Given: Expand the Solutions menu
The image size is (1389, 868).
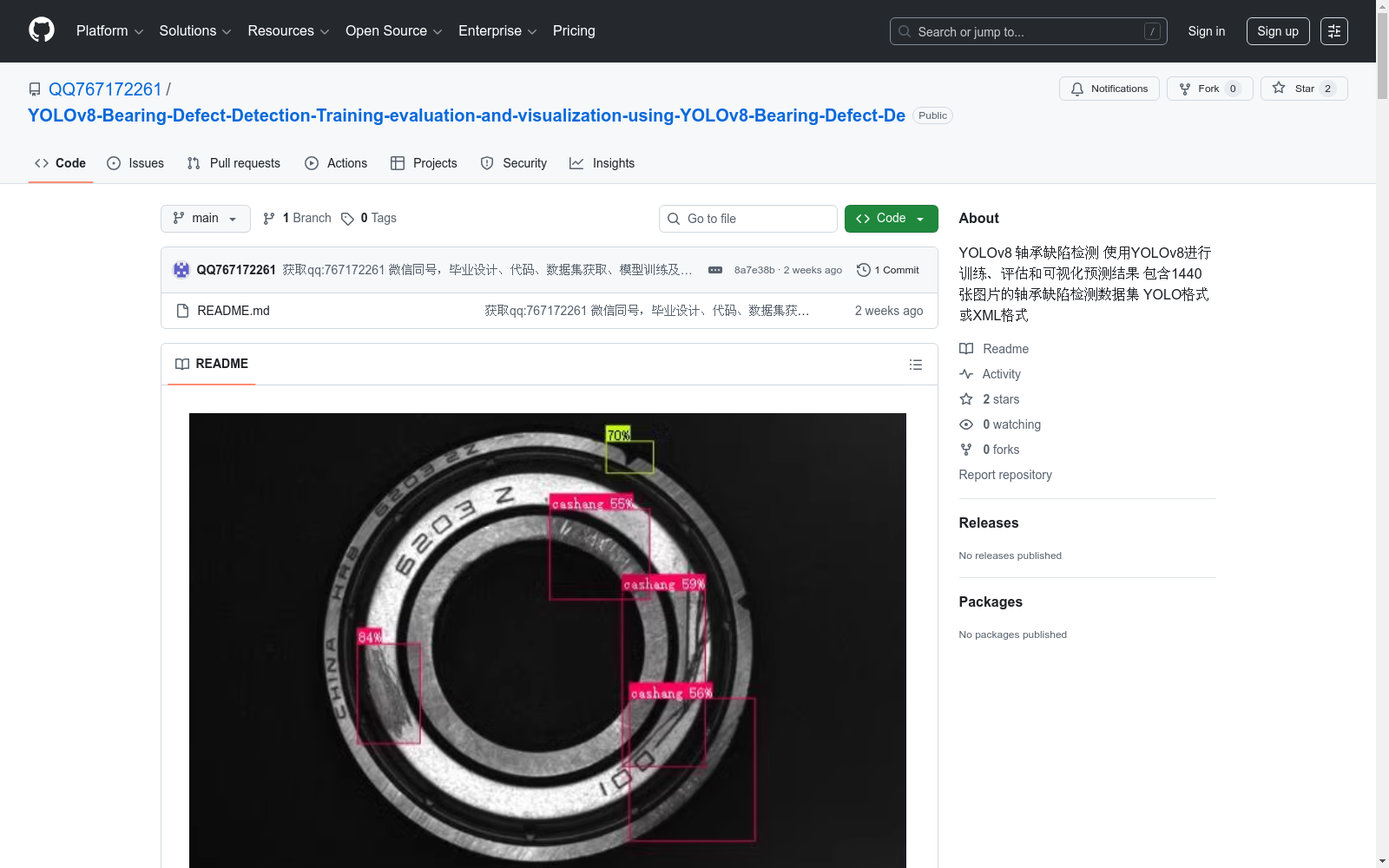Looking at the screenshot, I should tap(195, 31).
